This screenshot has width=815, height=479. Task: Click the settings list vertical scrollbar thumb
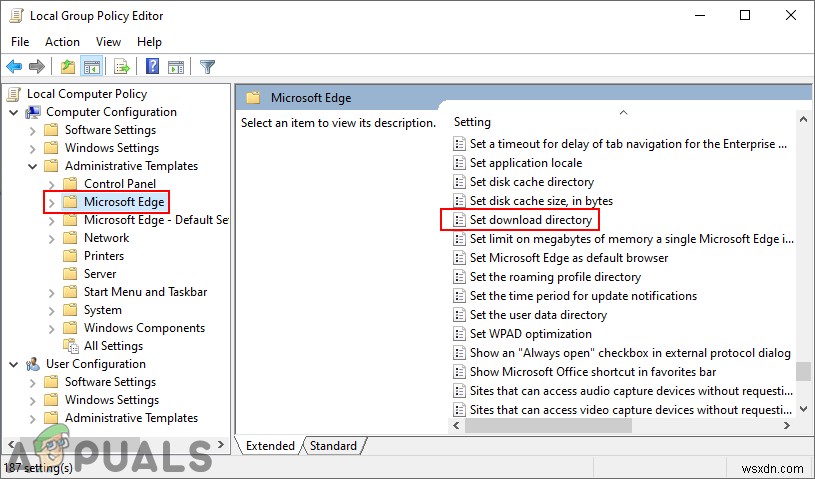click(x=803, y=371)
